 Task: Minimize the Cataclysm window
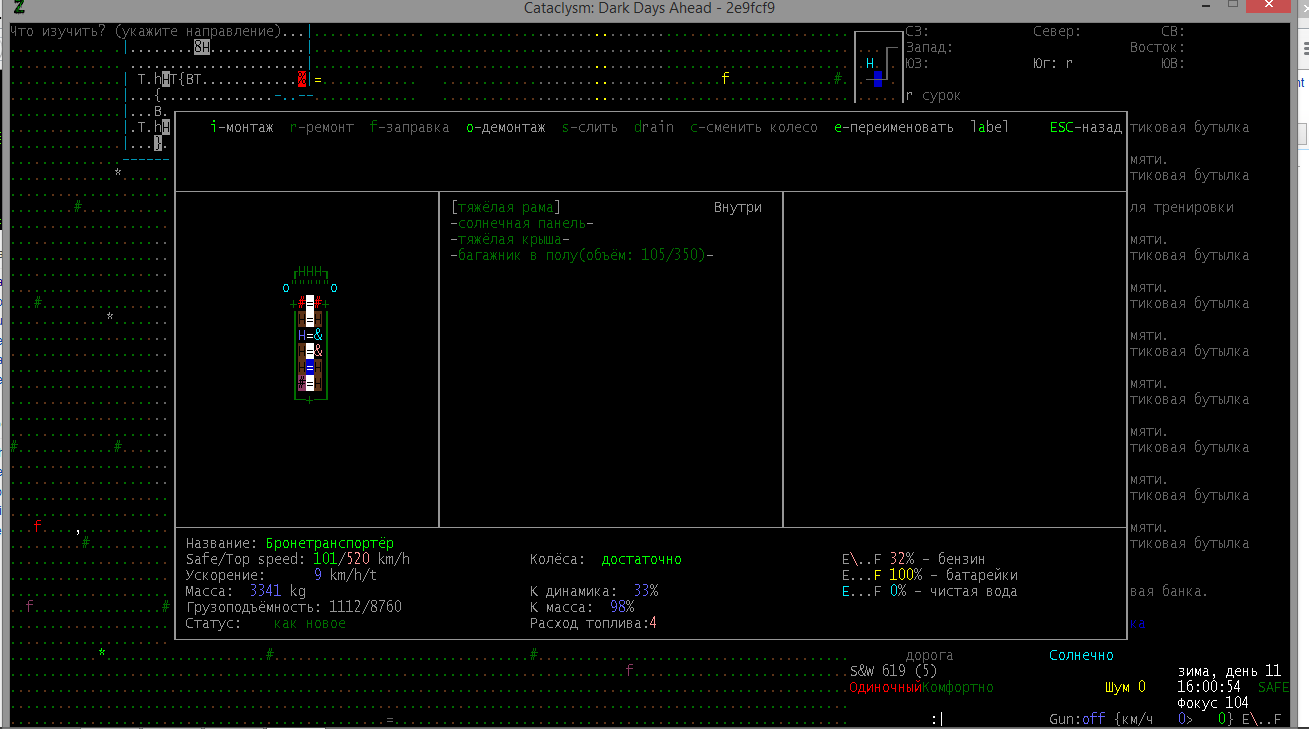click(1206, 7)
